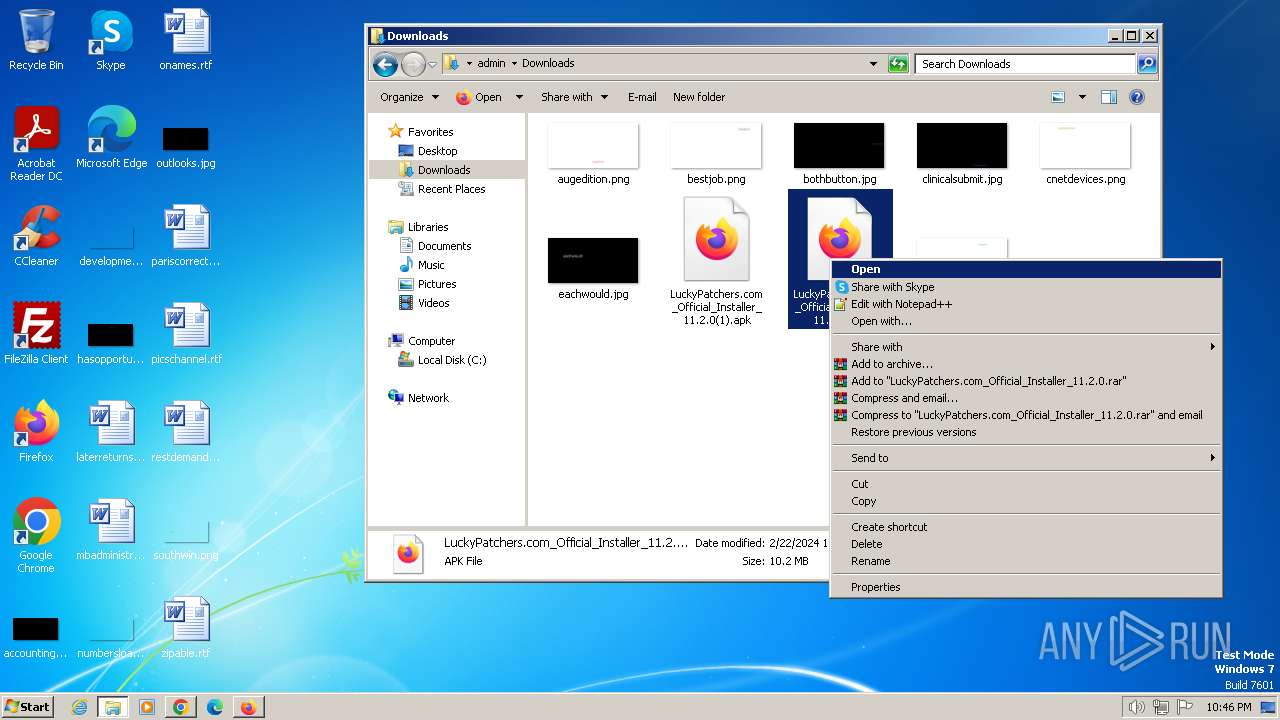This screenshot has height=720, width=1280.
Task: Select Properties in context menu
Action: [x=1026, y=587]
